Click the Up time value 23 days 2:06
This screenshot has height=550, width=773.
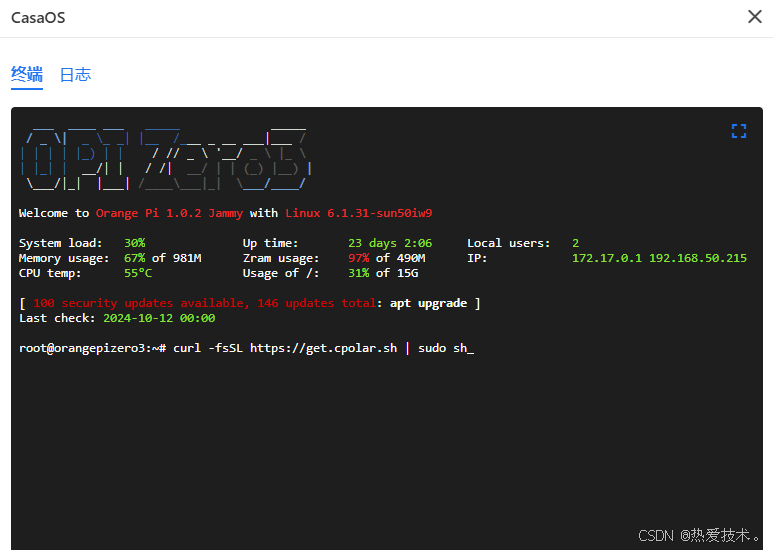(x=390, y=243)
